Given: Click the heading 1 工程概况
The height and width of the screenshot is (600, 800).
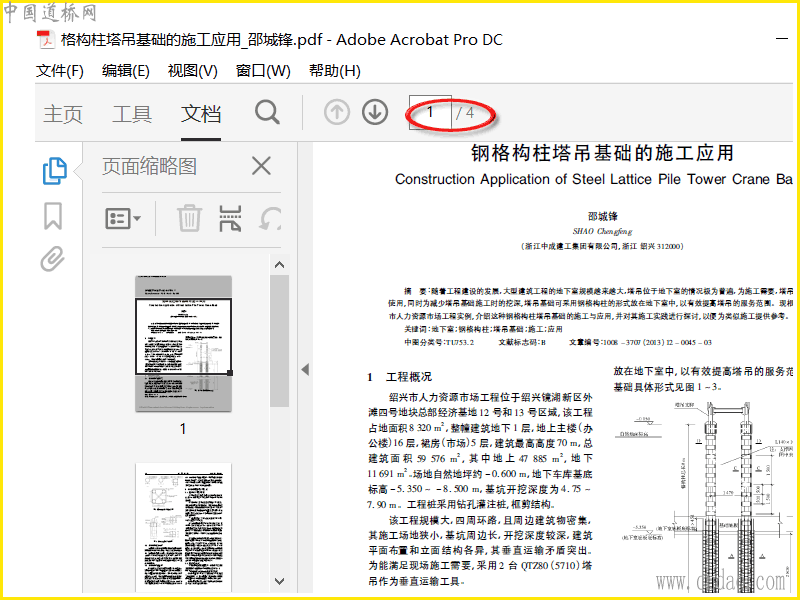Looking at the screenshot, I should (399, 377).
